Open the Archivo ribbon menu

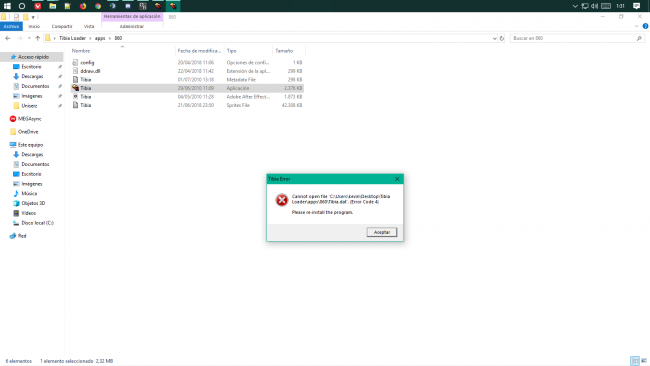click(11, 26)
